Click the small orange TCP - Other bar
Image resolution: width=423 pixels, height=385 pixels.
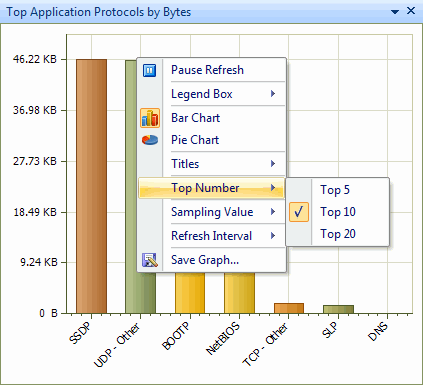(x=289, y=308)
